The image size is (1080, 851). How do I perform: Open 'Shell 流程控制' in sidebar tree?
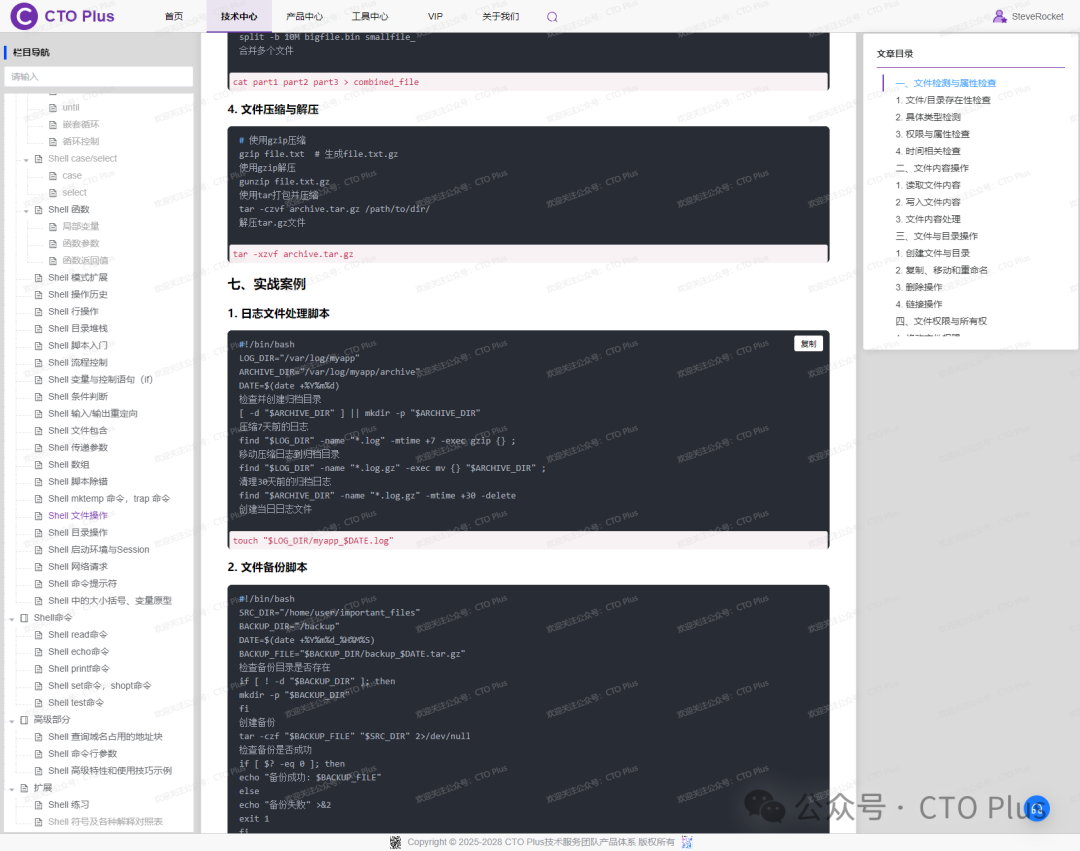point(78,363)
